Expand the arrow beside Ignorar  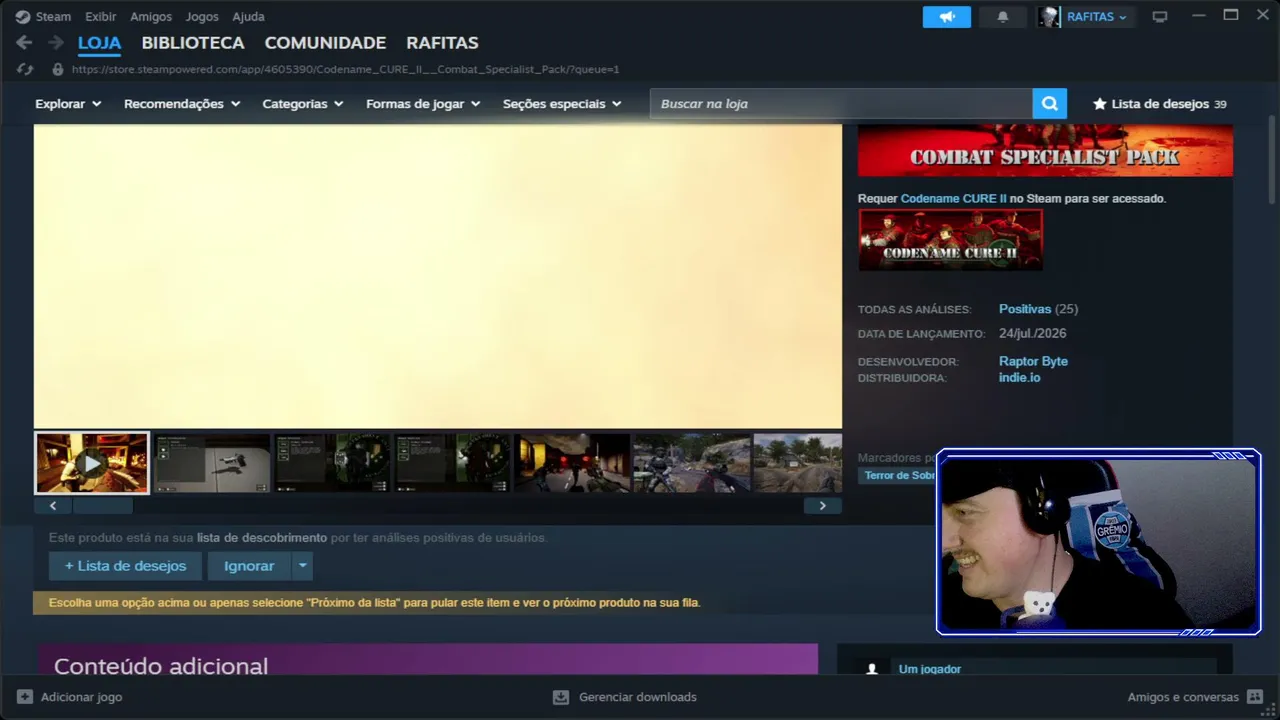click(302, 566)
